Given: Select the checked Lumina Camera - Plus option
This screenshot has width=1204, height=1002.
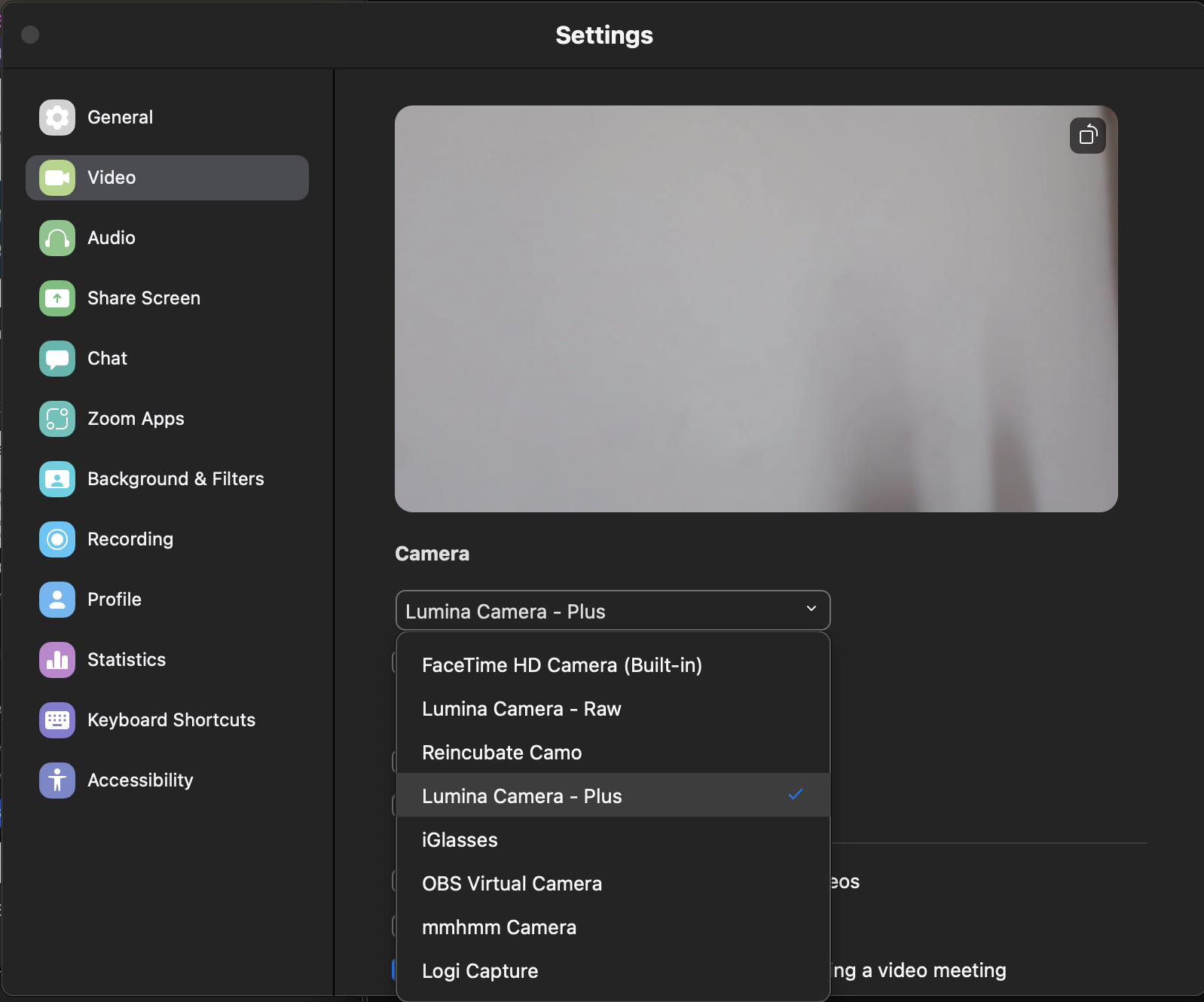Looking at the screenshot, I should pyautogui.click(x=613, y=796).
